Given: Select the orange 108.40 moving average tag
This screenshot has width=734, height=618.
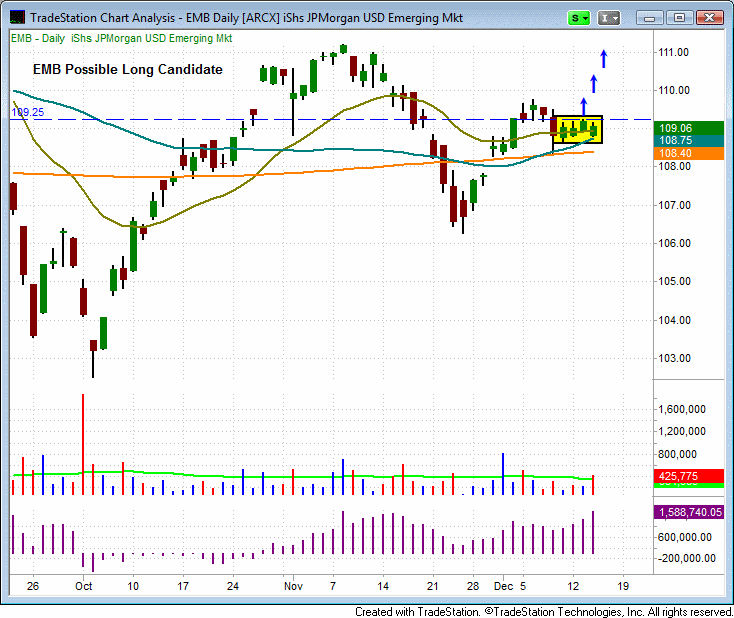Looking at the screenshot, I should 688,153.
